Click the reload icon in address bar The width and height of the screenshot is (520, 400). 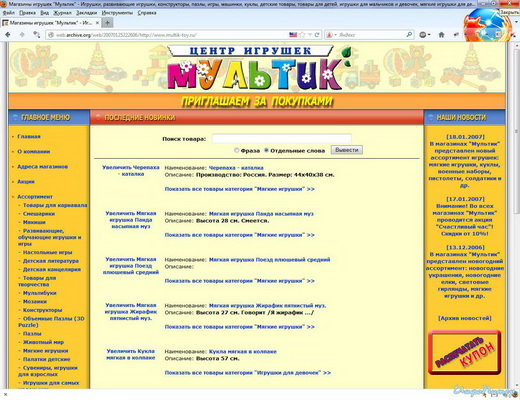tap(317, 35)
